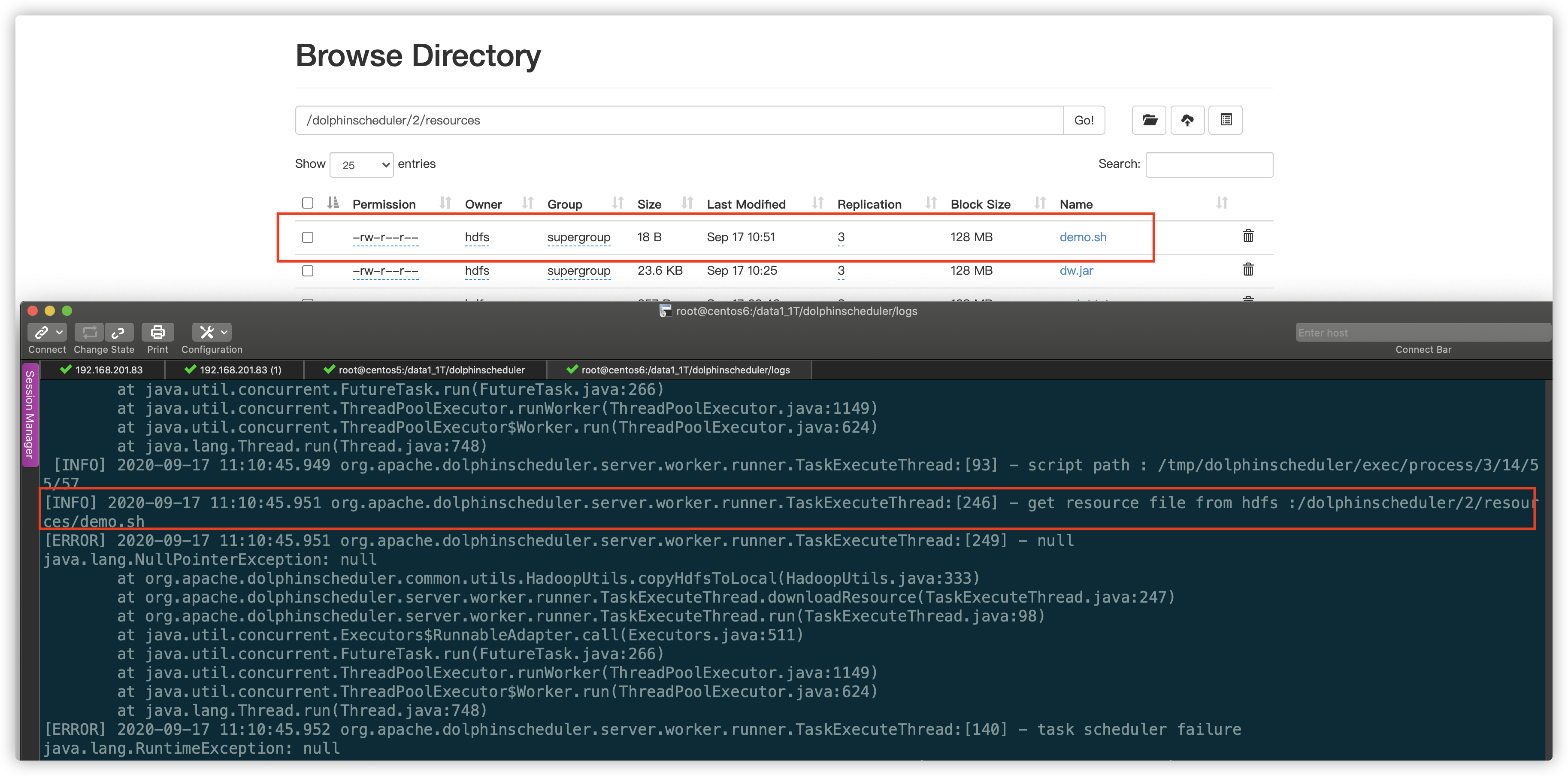Click the Connect link icon
1568x776 pixels.
(41, 332)
